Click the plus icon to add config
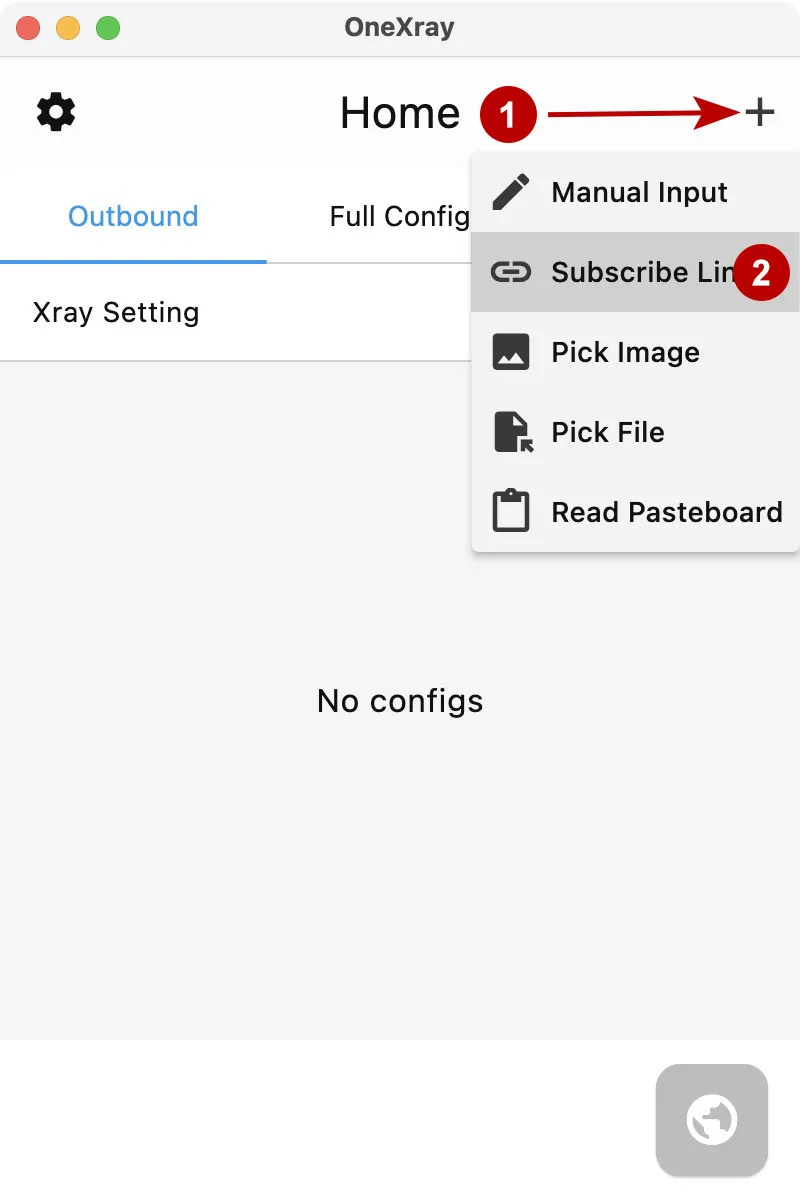800x1200 pixels. pos(760,113)
